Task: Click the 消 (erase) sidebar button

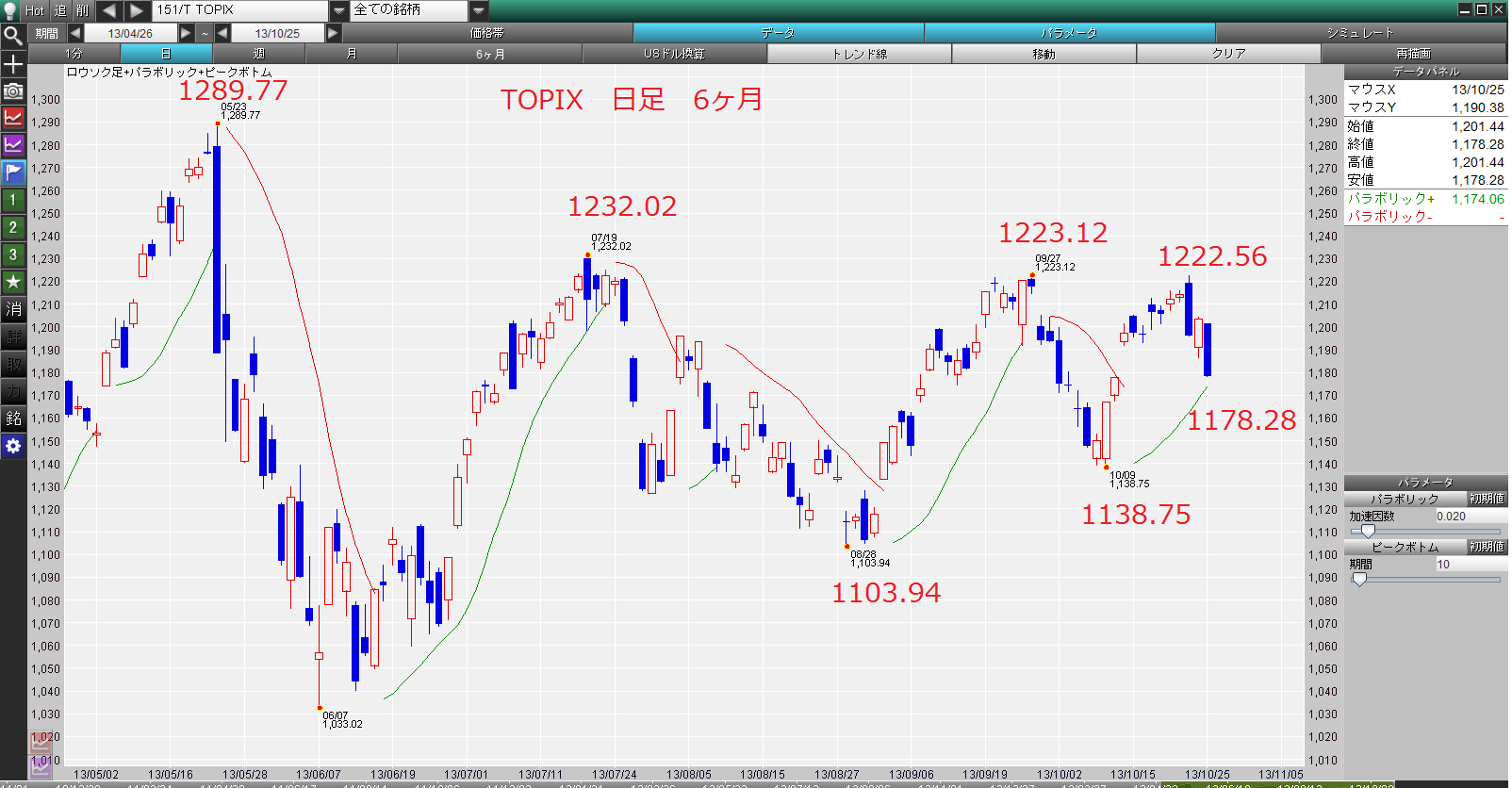Action: [x=13, y=309]
